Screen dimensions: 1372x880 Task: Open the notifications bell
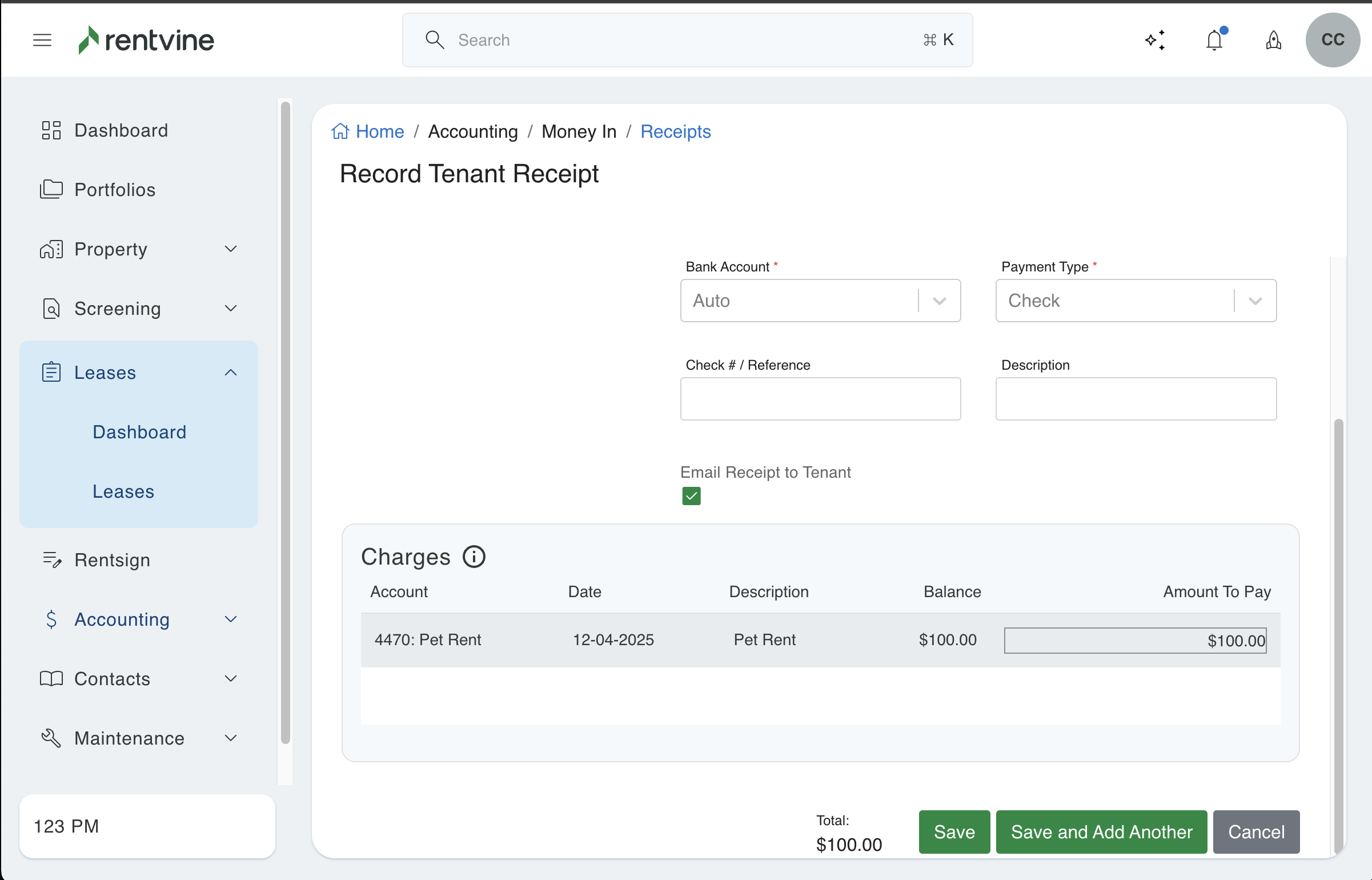coord(1214,40)
